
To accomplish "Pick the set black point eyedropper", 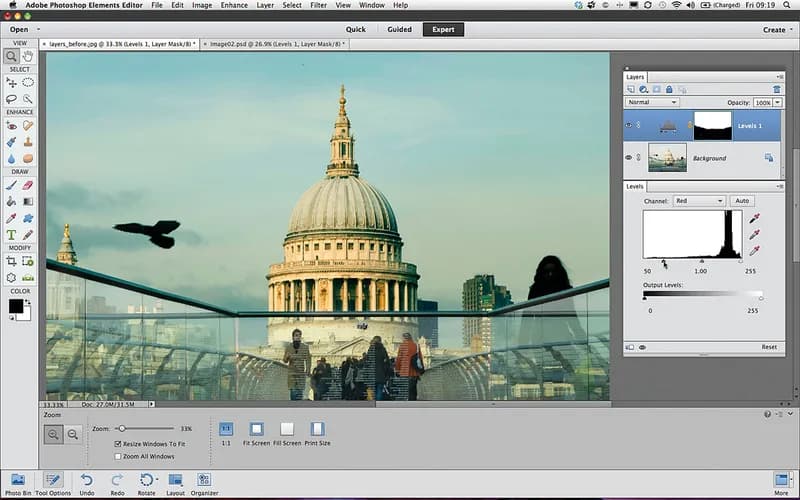I will [754, 218].
